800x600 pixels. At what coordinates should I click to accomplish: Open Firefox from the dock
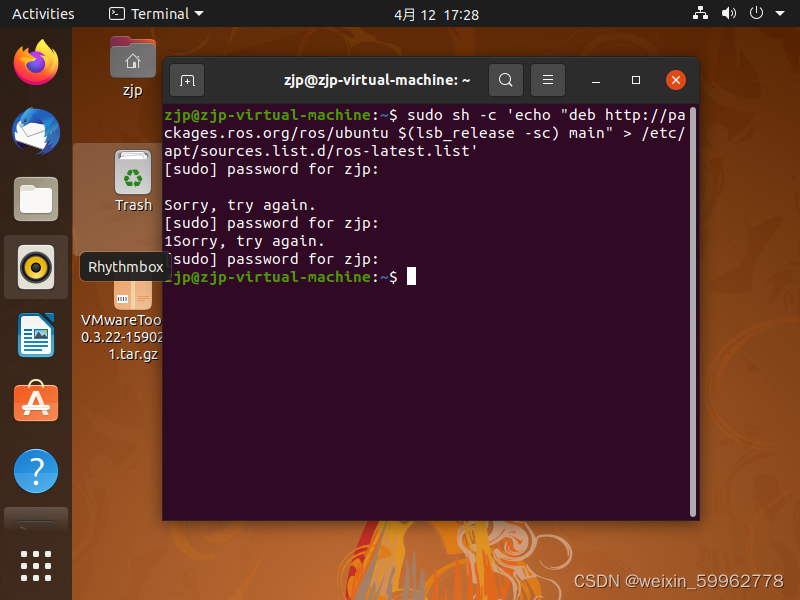(x=36, y=63)
